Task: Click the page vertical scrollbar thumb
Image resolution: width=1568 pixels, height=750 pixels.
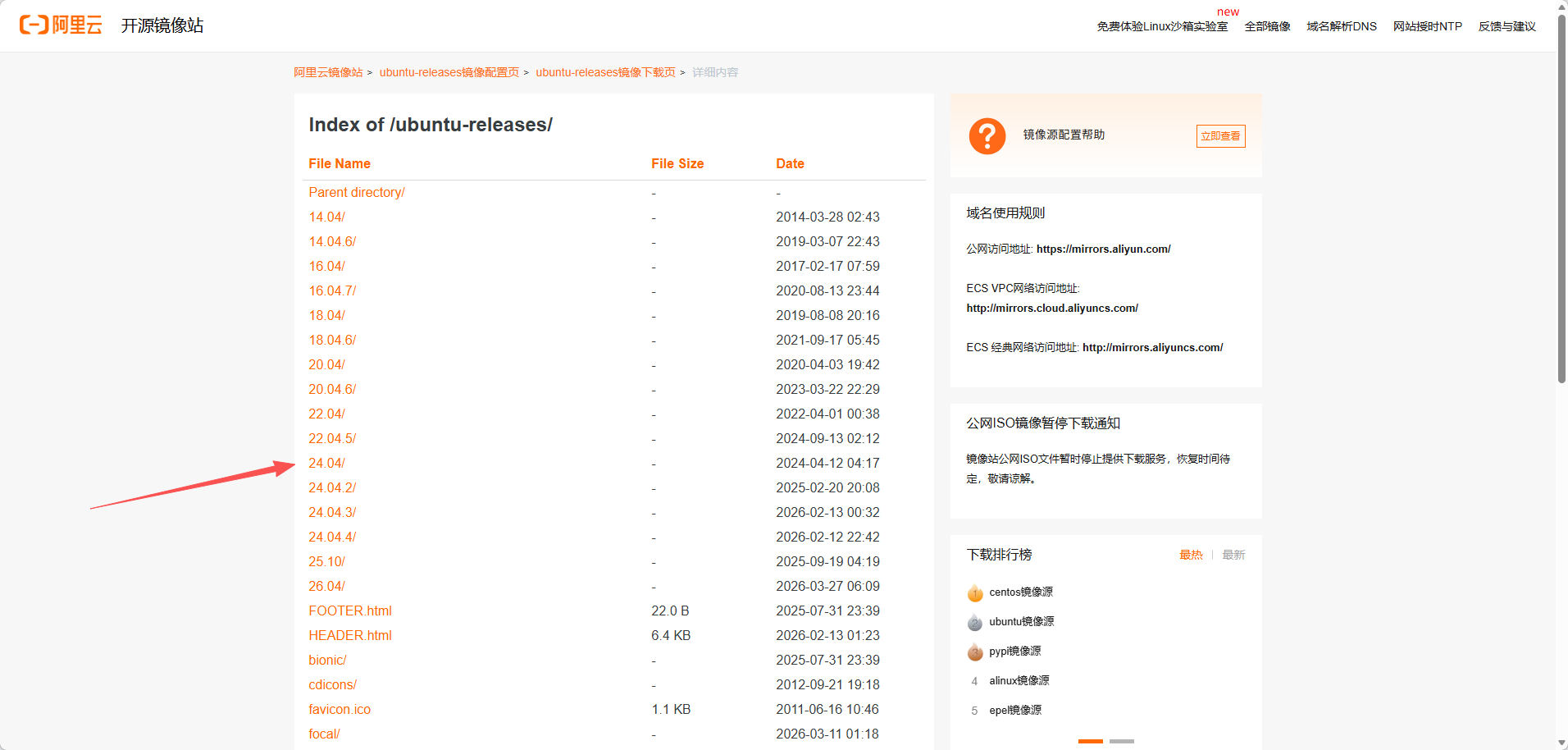Action: (1561, 197)
